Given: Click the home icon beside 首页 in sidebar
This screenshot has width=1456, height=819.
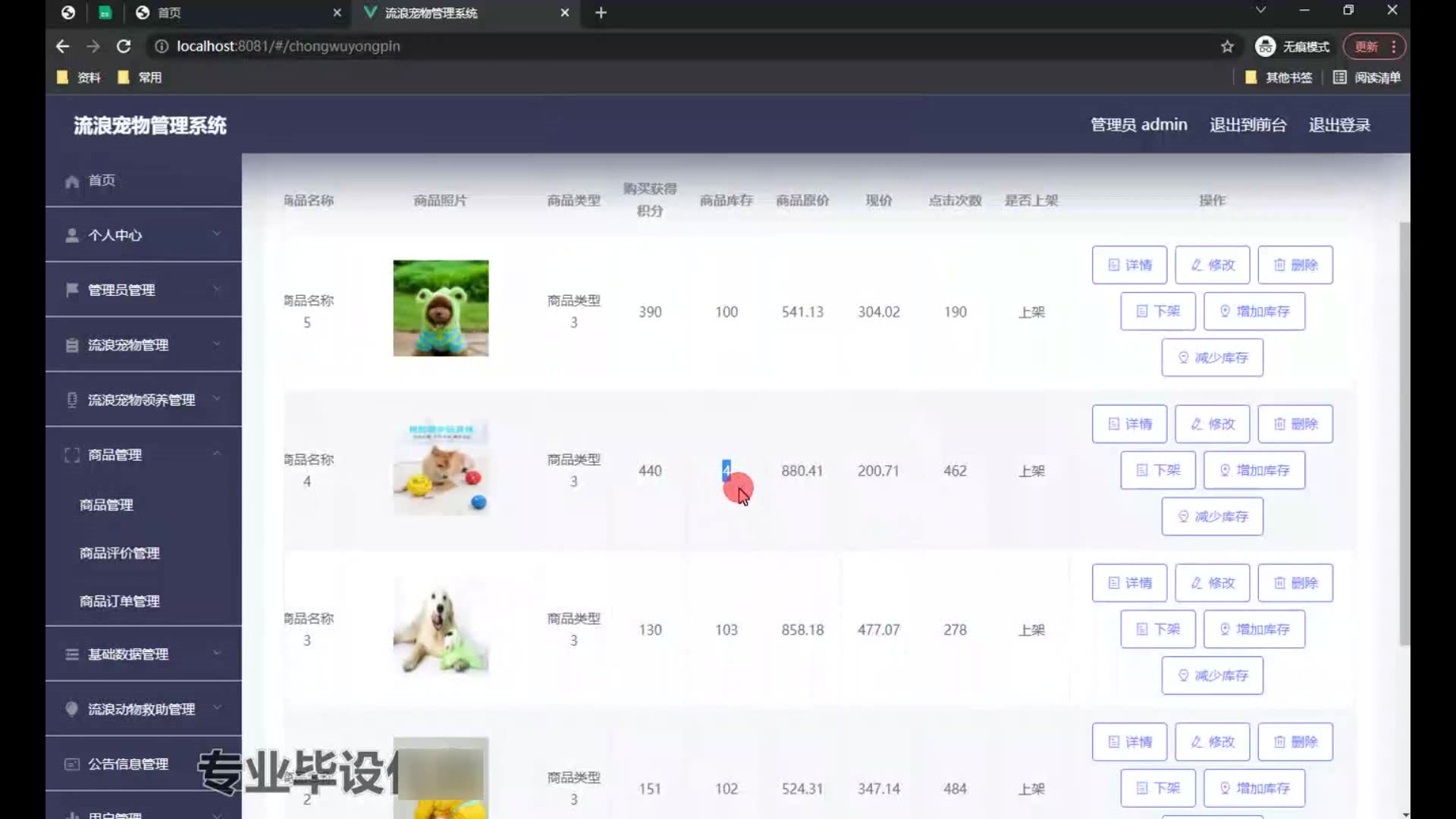Looking at the screenshot, I should point(72,181).
